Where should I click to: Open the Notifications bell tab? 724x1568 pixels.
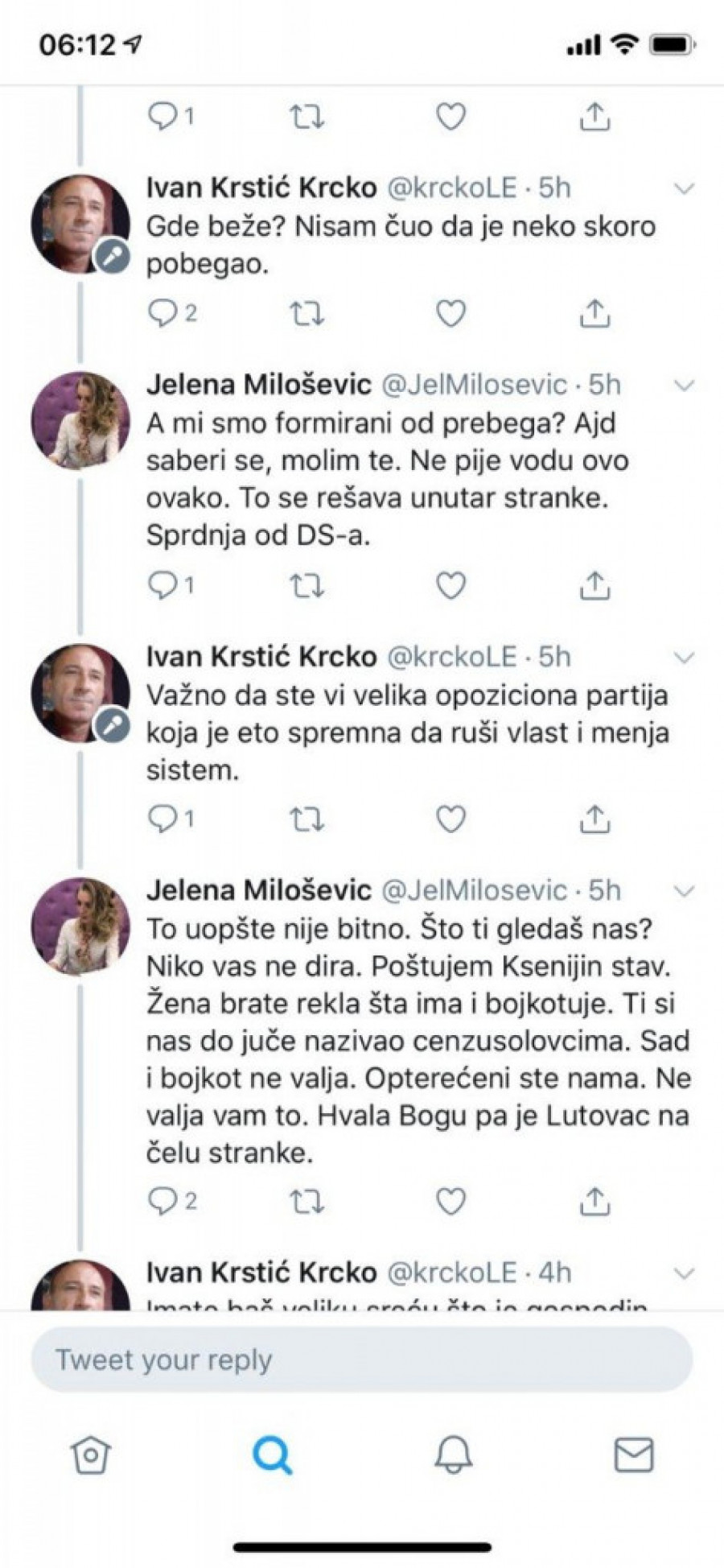click(453, 1455)
